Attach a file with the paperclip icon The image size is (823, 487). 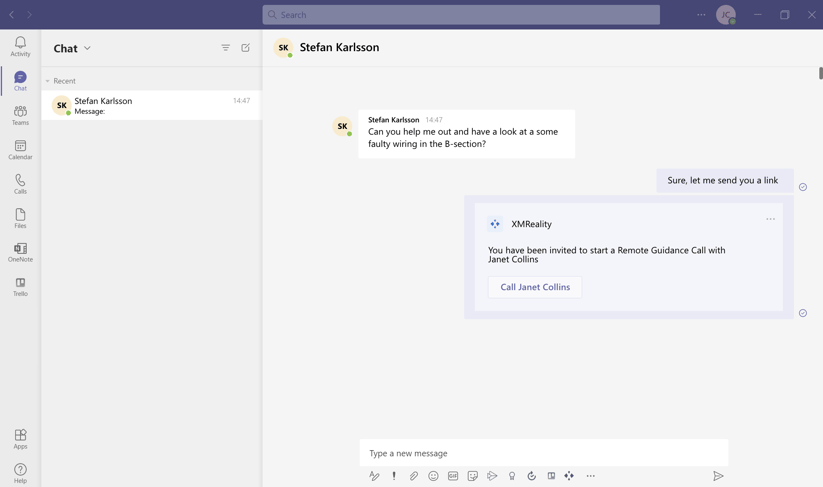pos(414,476)
